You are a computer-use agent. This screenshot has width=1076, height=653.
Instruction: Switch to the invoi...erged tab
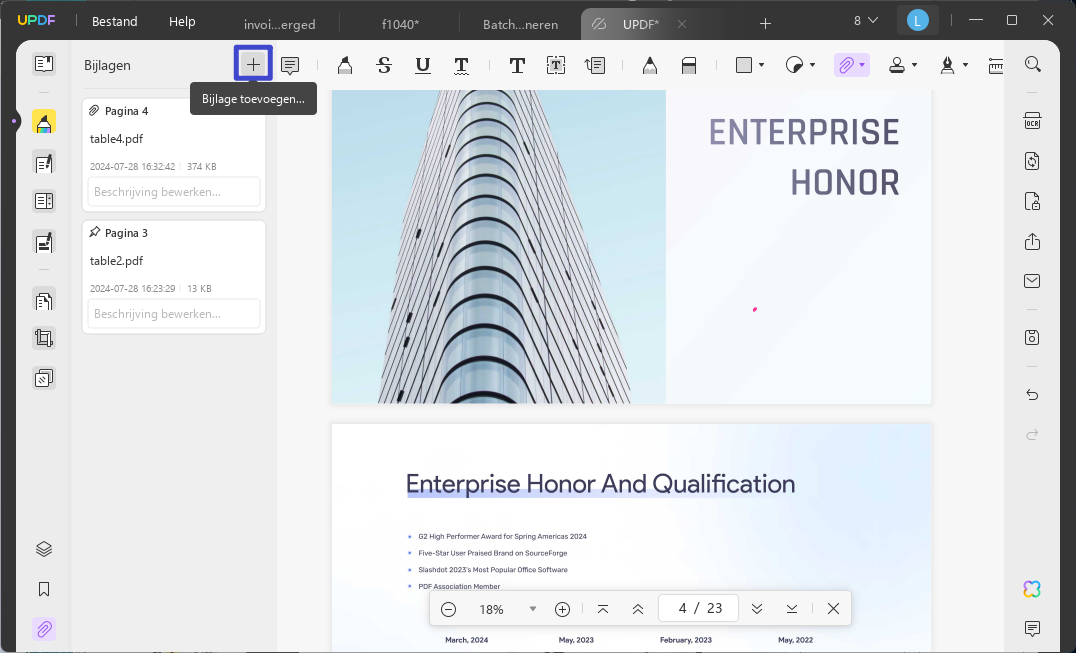279,24
